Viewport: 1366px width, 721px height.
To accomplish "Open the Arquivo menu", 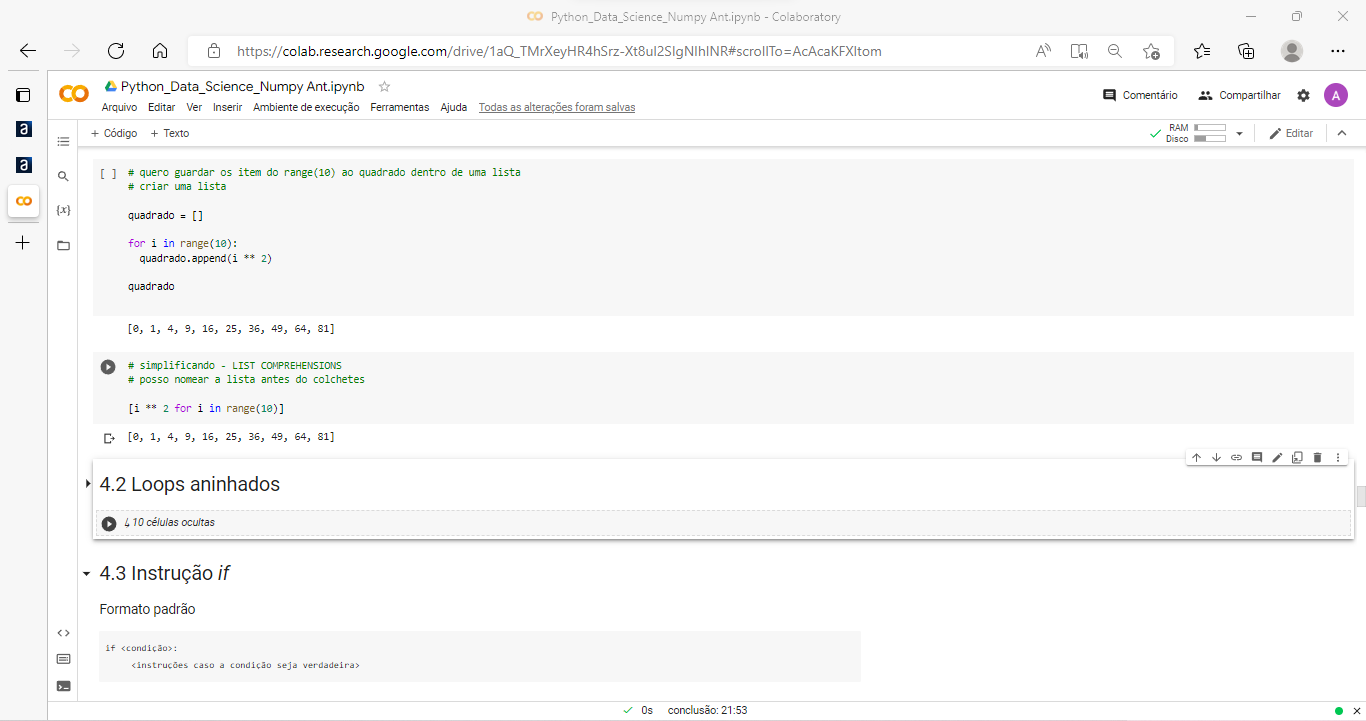I will (x=119, y=107).
